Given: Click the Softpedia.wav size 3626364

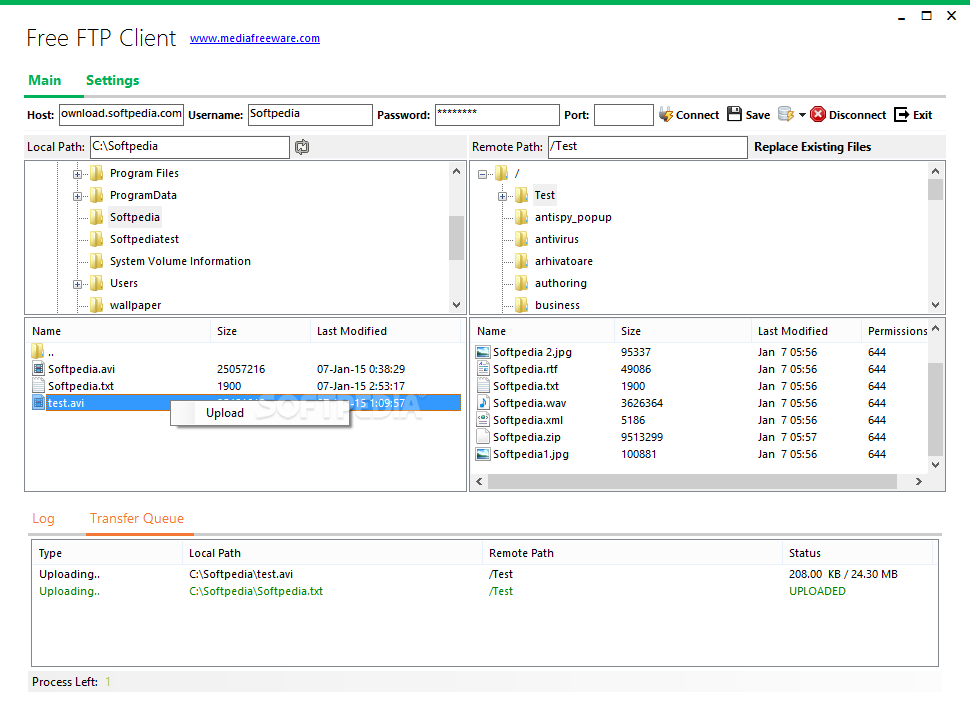Looking at the screenshot, I should [x=642, y=403].
